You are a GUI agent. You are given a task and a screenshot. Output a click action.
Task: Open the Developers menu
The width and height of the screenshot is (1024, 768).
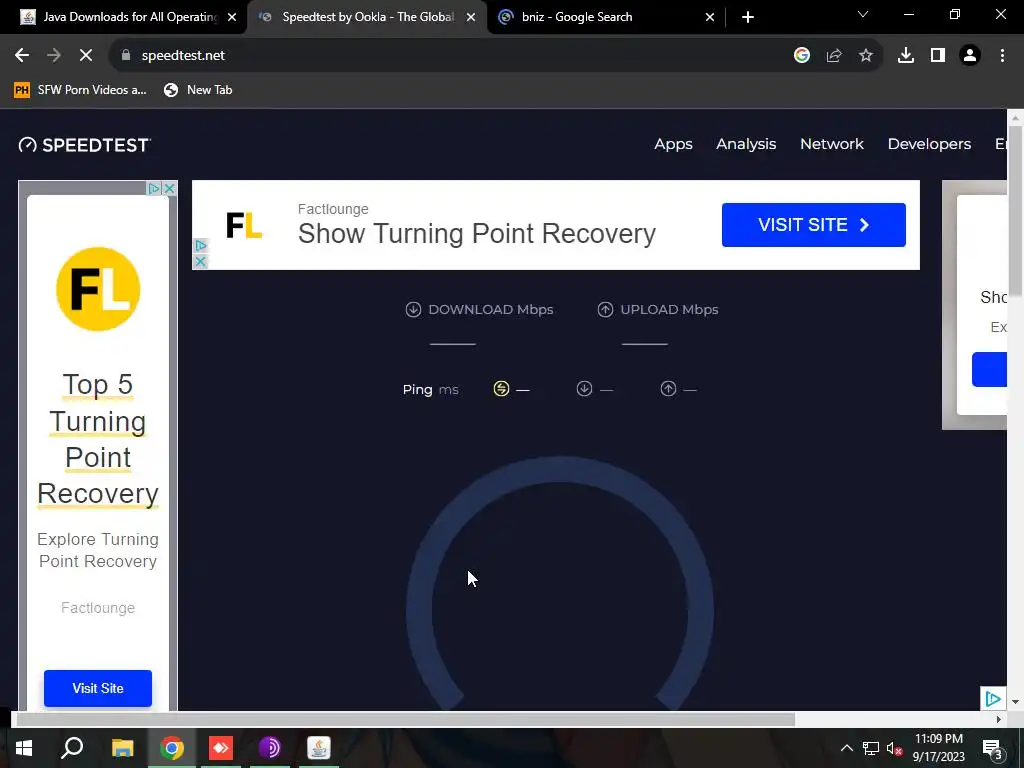[x=929, y=144]
